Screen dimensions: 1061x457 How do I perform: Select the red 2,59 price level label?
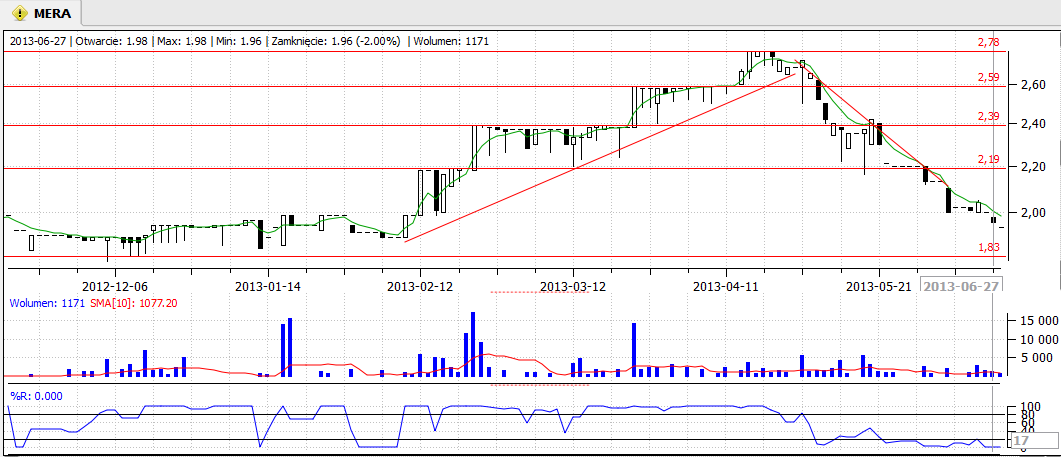point(988,77)
